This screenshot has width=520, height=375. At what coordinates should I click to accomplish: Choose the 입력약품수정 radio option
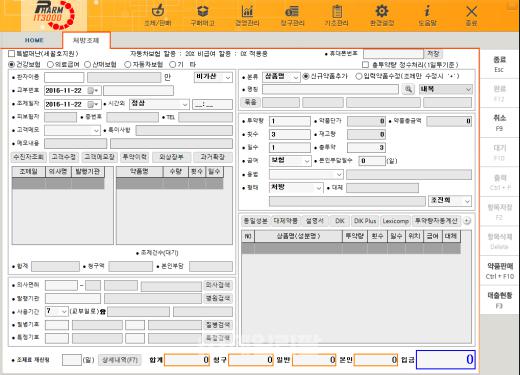(x=359, y=76)
